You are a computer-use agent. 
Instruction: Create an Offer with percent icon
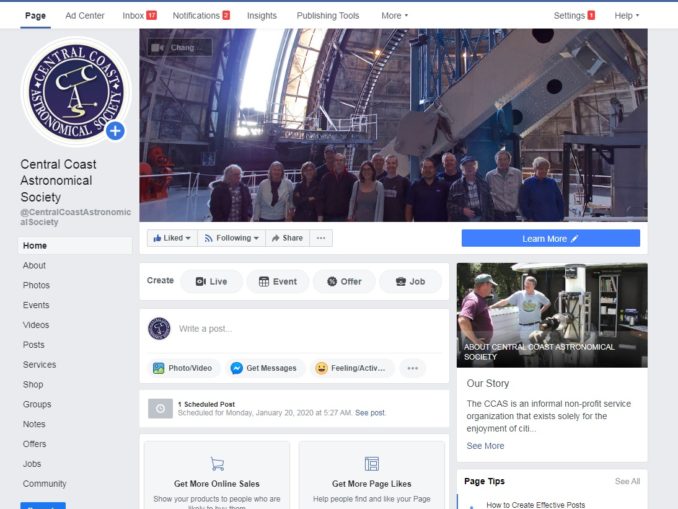344,282
